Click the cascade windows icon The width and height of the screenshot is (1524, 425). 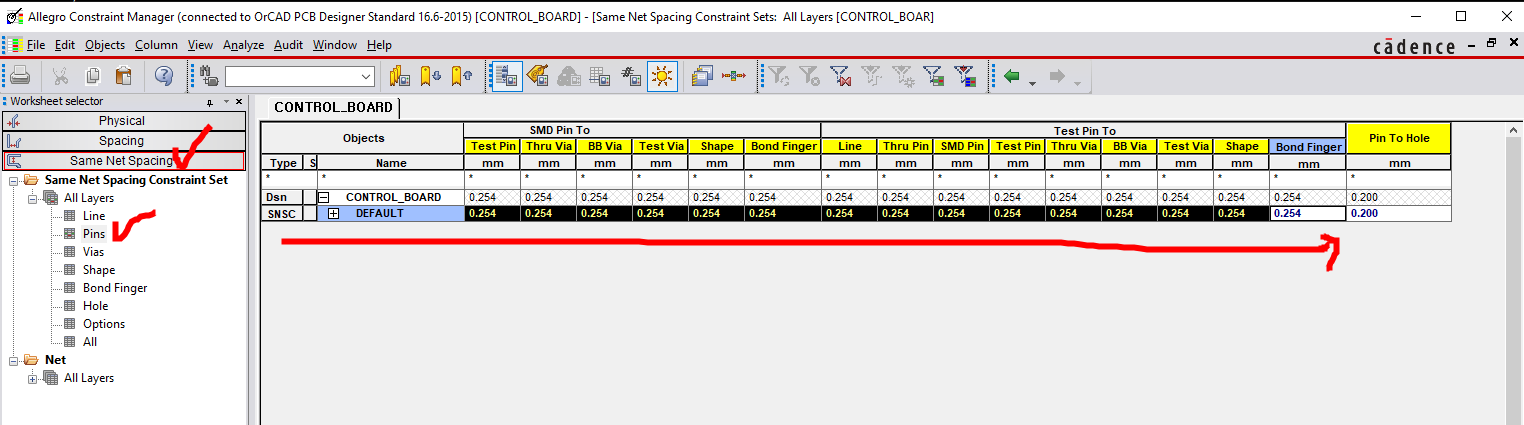point(703,76)
